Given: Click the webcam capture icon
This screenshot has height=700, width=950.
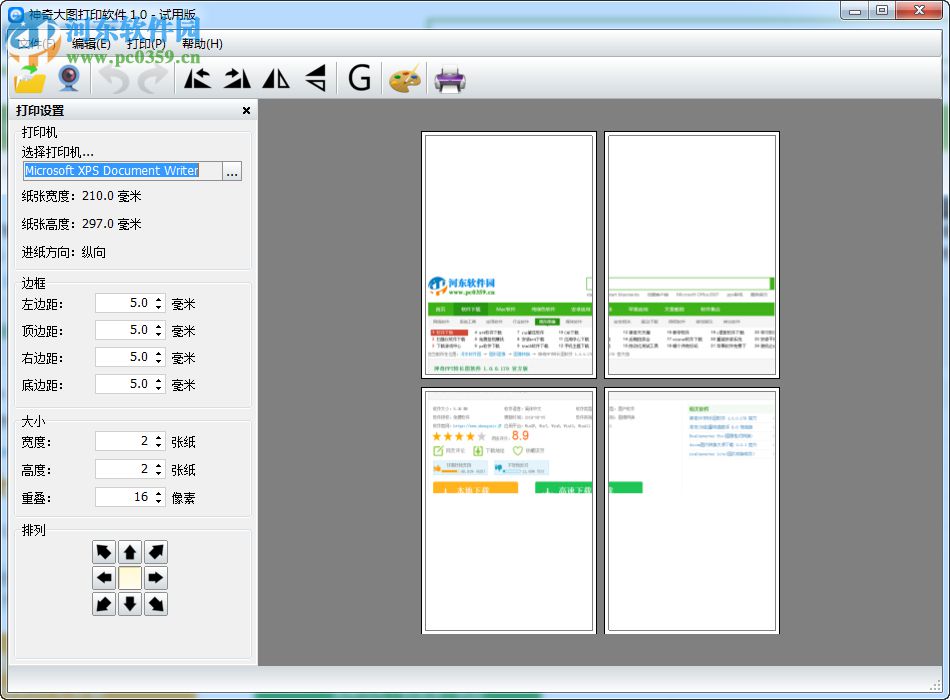Looking at the screenshot, I should [x=69, y=78].
